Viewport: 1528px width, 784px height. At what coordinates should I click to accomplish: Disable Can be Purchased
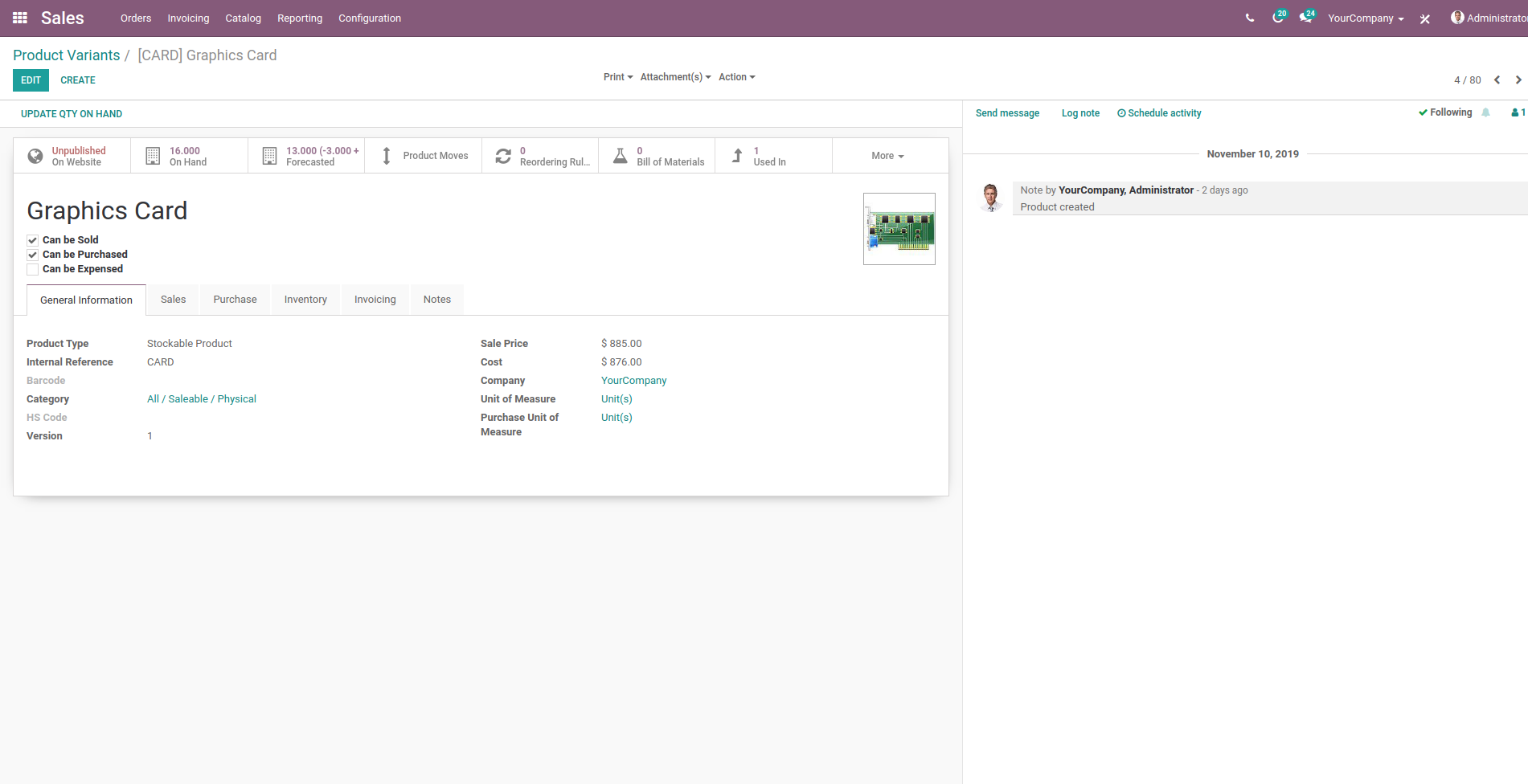pyautogui.click(x=32, y=255)
